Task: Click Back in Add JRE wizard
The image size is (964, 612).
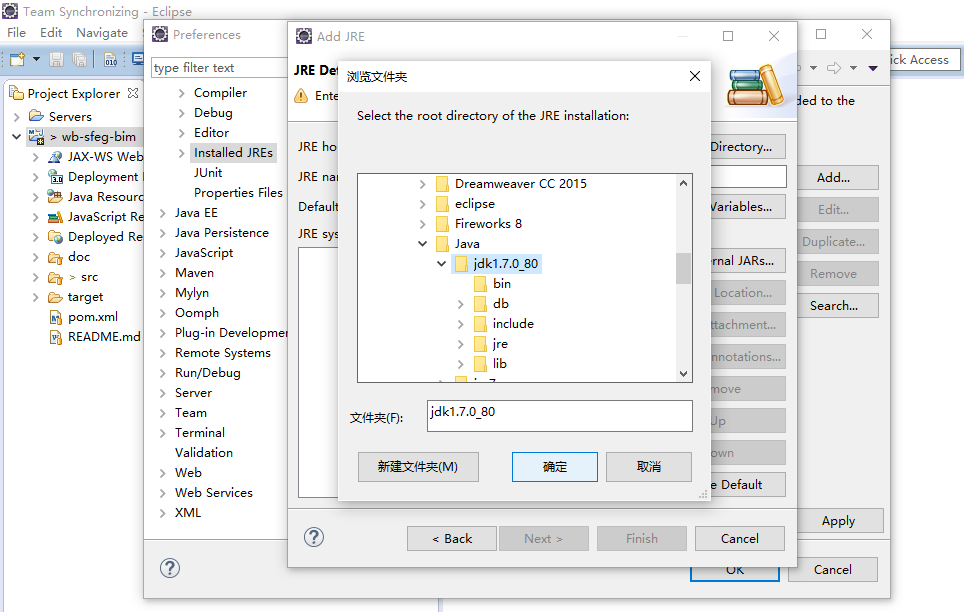Action: pyautogui.click(x=452, y=539)
